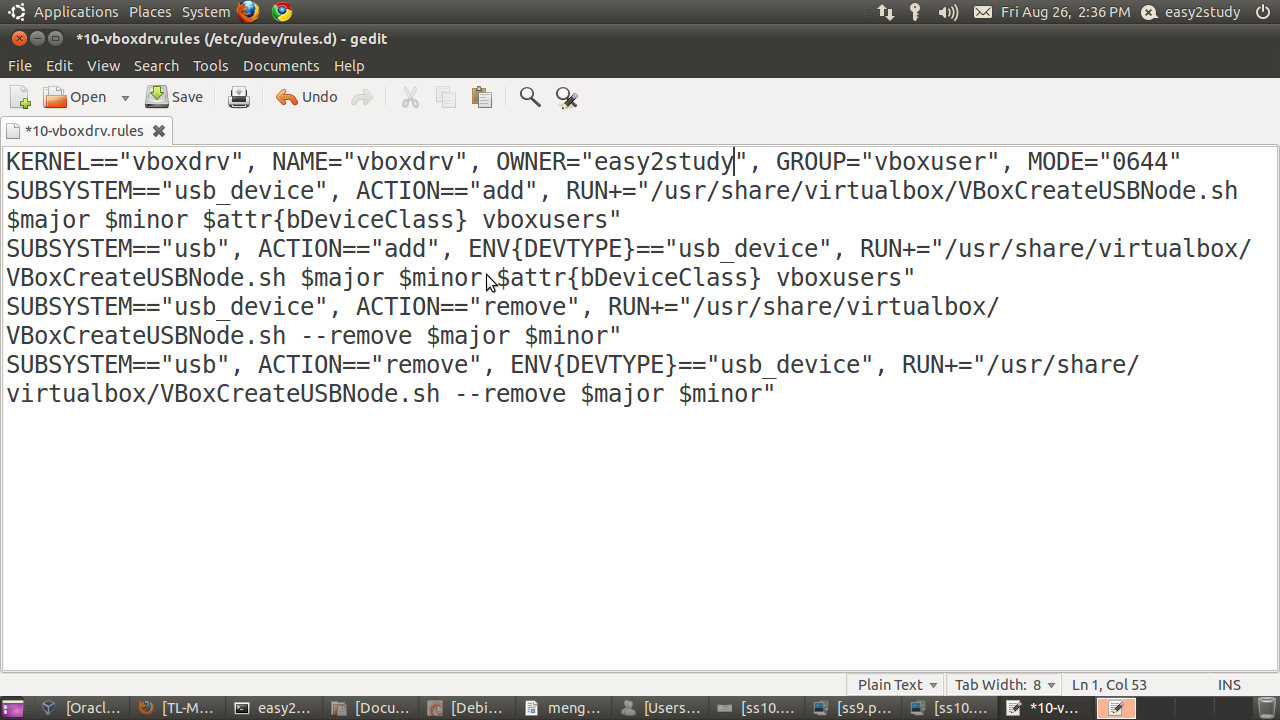Switch to the [Oracl... window in taskbar

point(82,708)
